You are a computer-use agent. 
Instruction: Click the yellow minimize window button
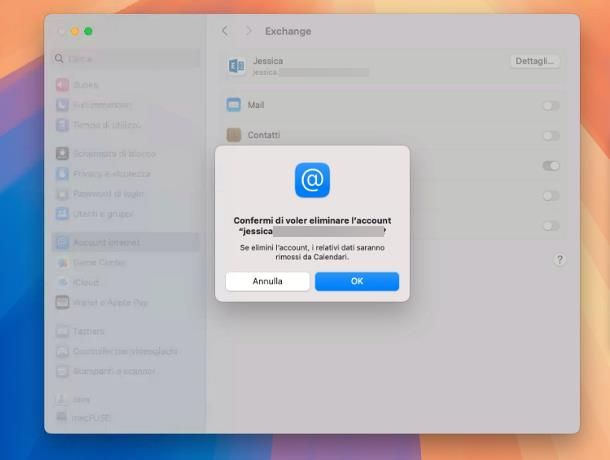click(75, 31)
